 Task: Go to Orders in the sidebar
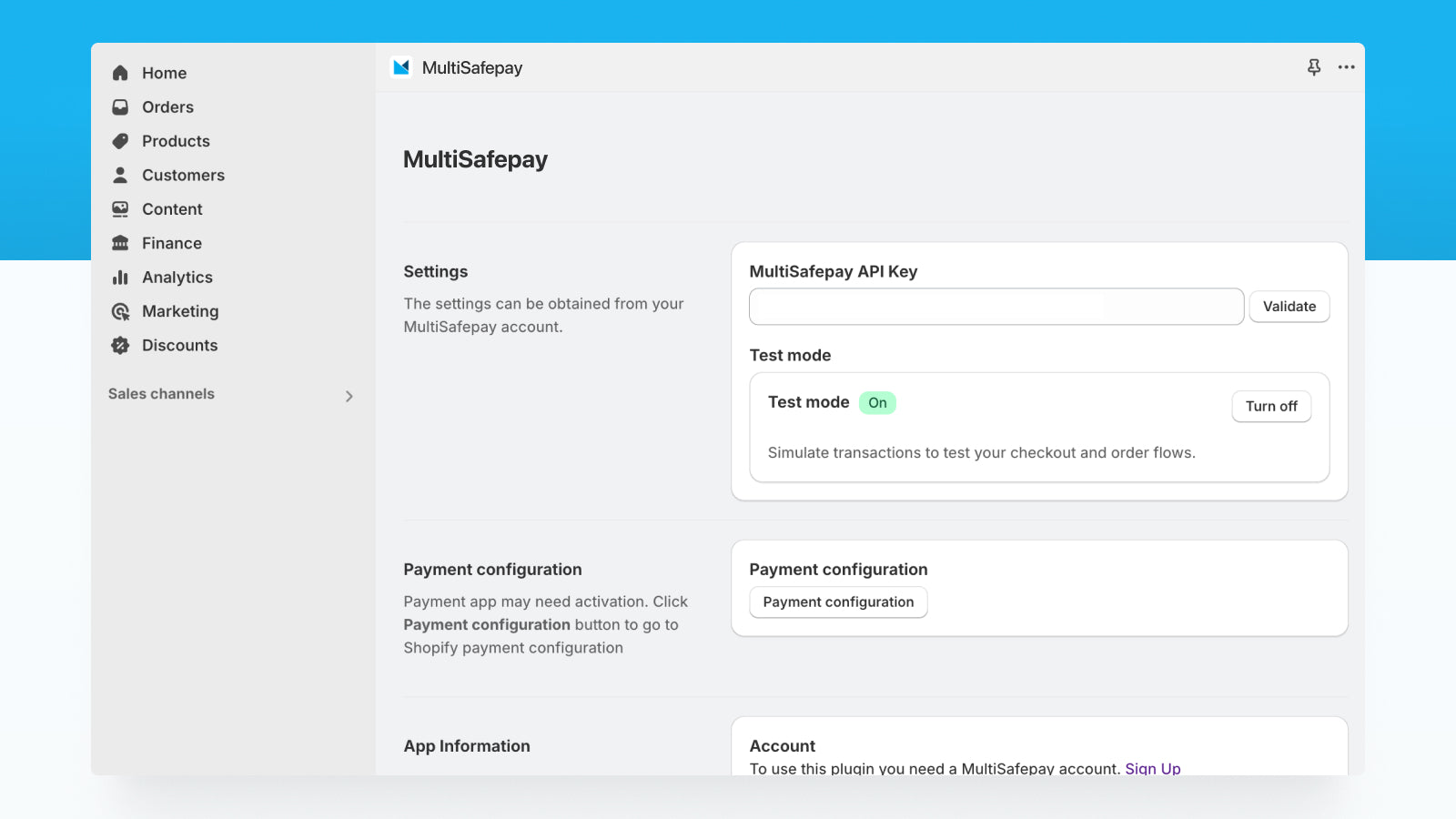(x=167, y=107)
